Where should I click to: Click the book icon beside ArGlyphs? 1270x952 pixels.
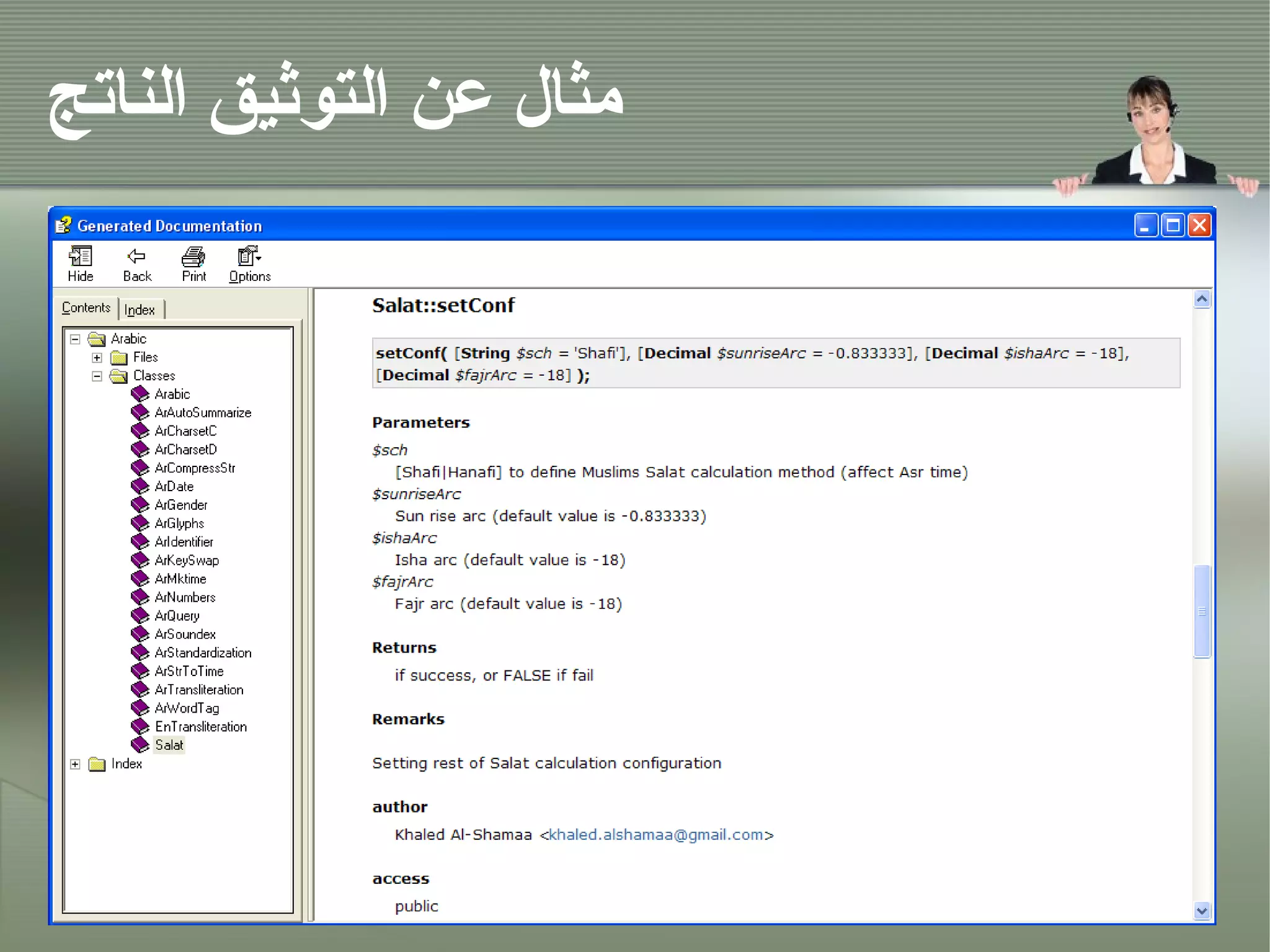140,523
